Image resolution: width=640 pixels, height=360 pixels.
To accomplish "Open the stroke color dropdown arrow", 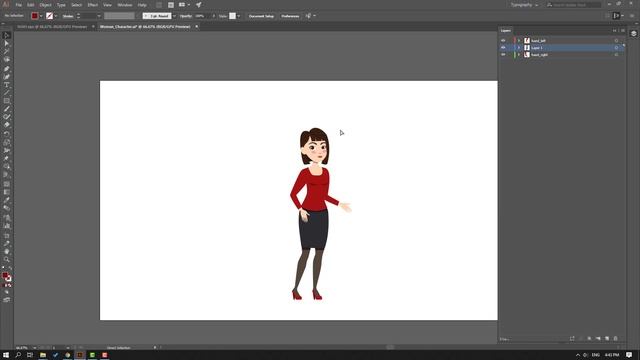I will [56, 16].
